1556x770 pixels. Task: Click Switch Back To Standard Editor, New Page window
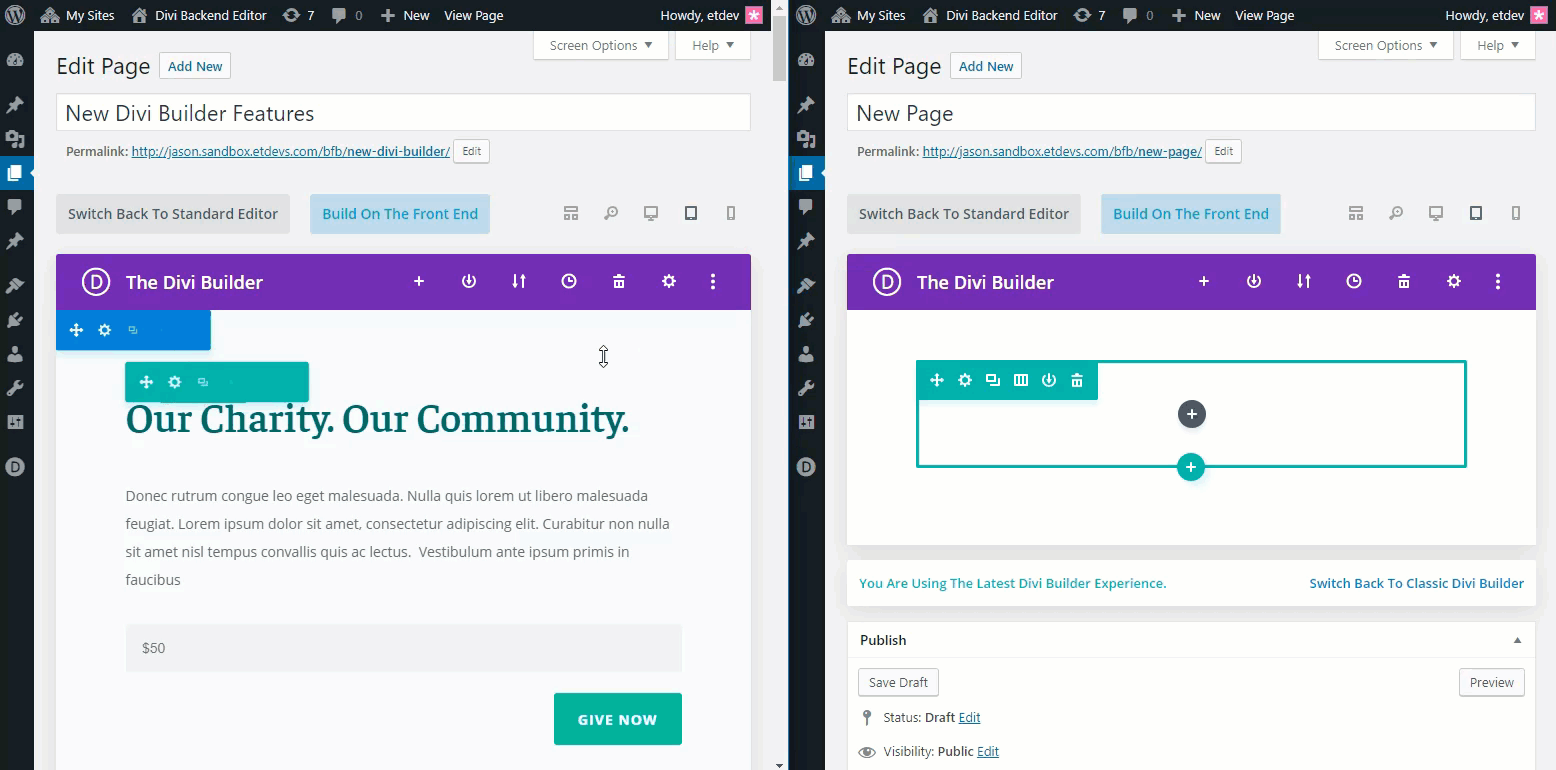coord(964,214)
